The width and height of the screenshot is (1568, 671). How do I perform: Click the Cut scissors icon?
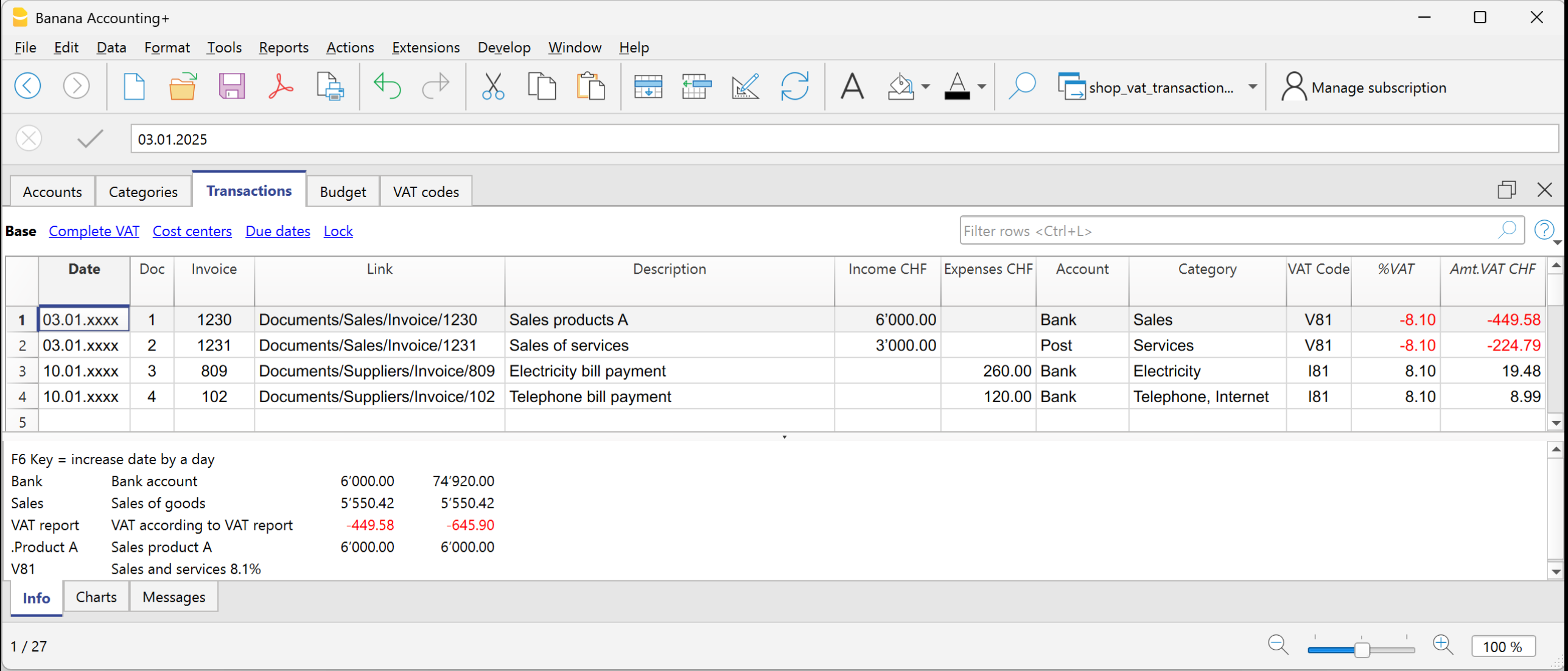(x=492, y=86)
